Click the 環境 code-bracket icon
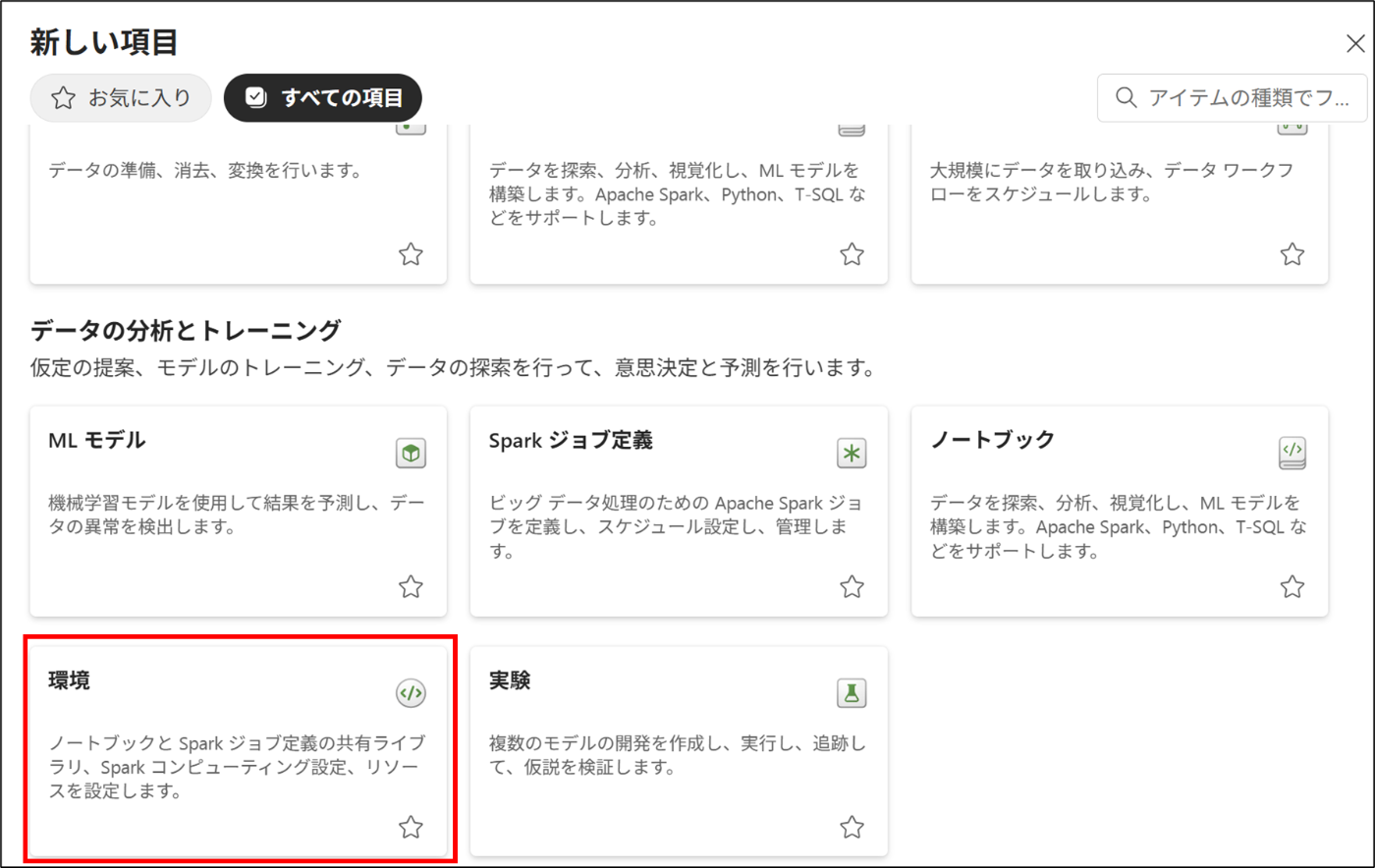 (411, 692)
